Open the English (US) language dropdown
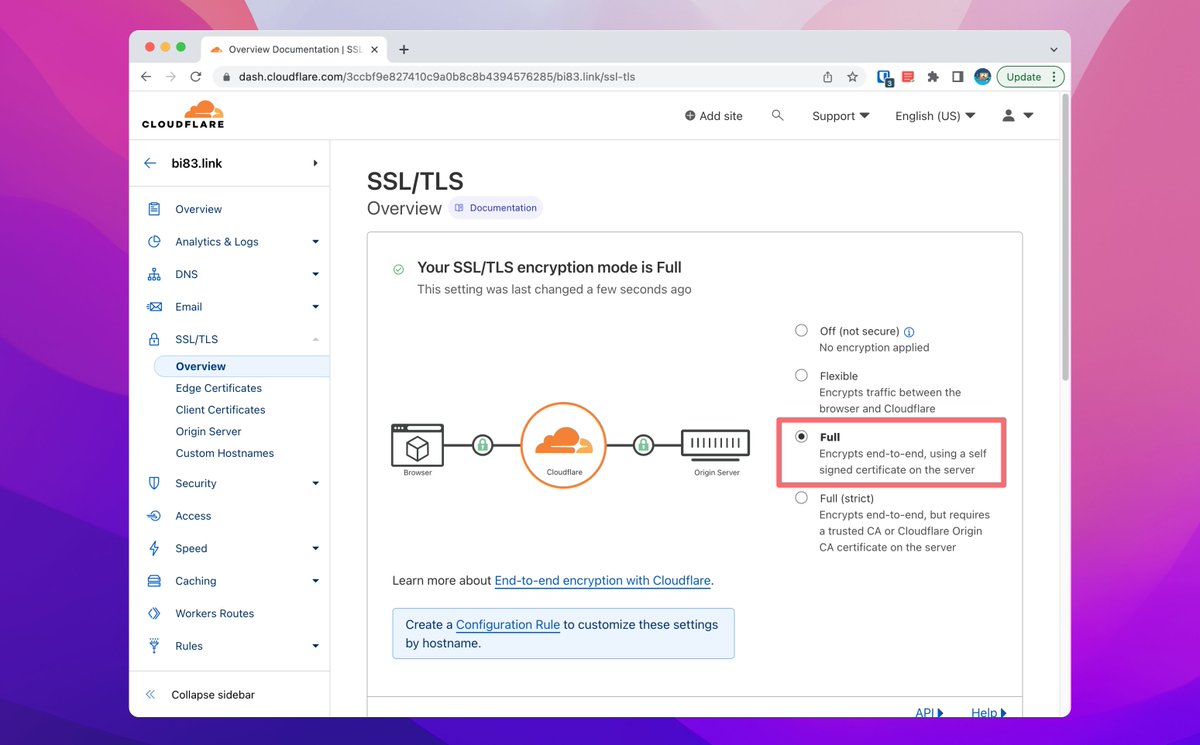1200x745 pixels. (x=935, y=116)
